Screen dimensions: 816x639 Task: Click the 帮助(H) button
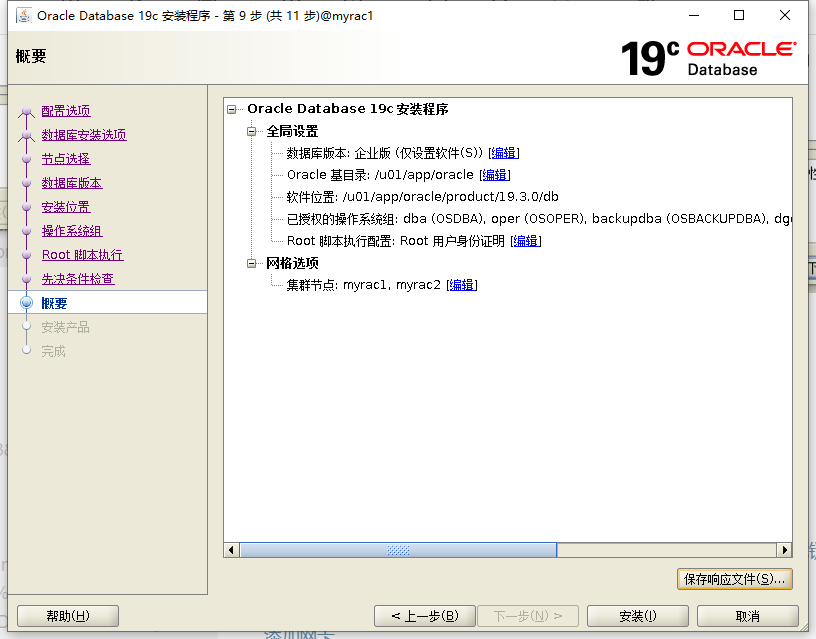[x=68, y=616]
